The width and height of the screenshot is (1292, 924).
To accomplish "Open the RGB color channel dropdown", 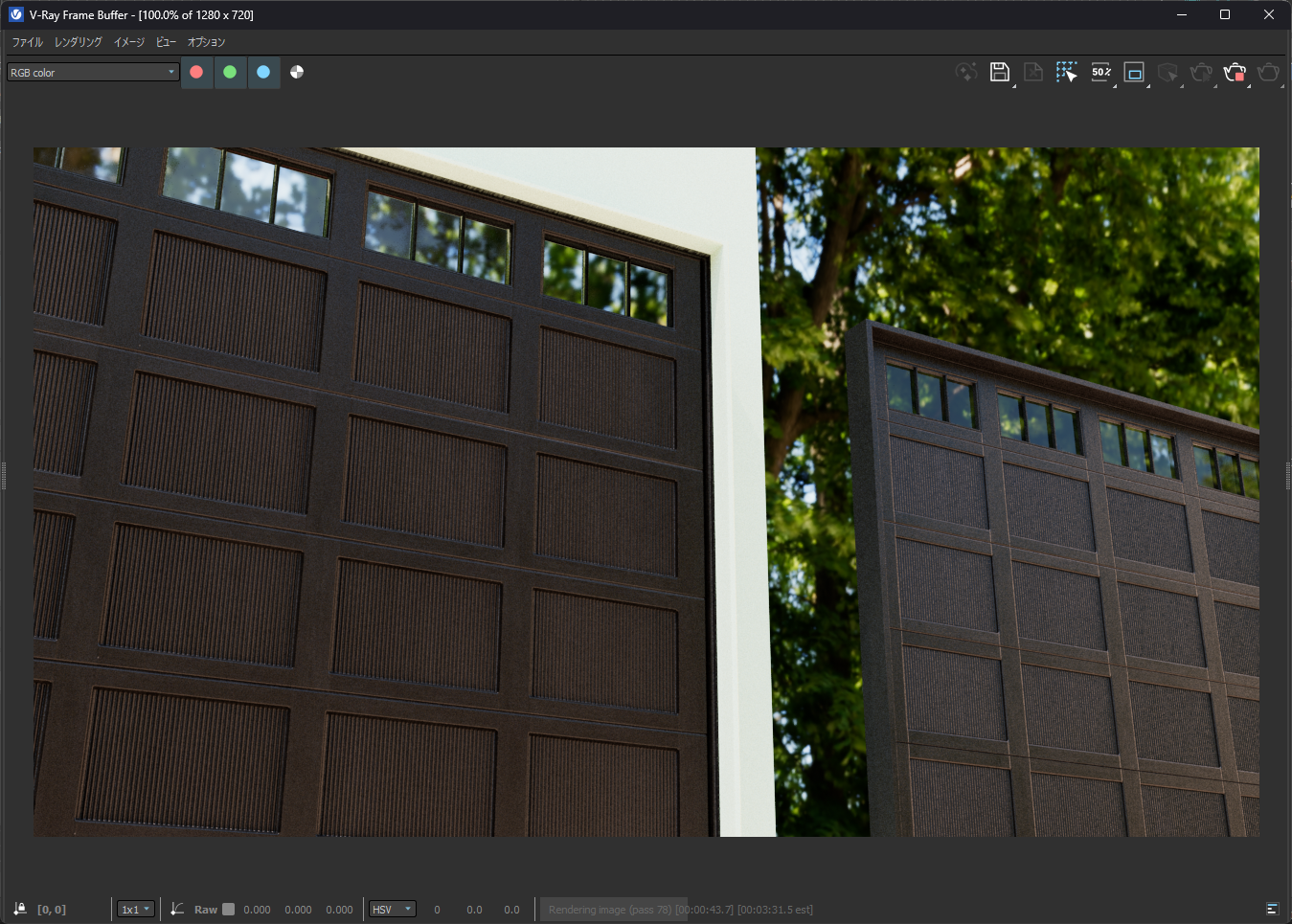I will (x=93, y=73).
